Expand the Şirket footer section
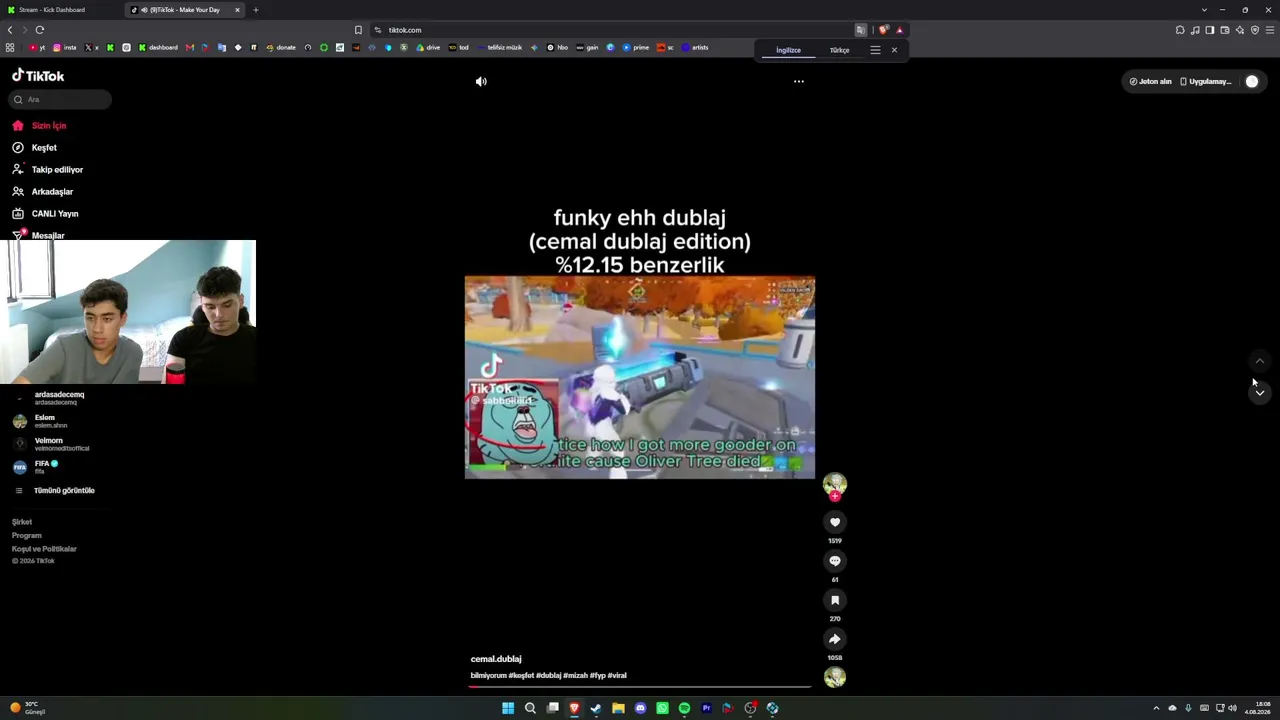This screenshot has height=720, width=1280. click(x=22, y=522)
